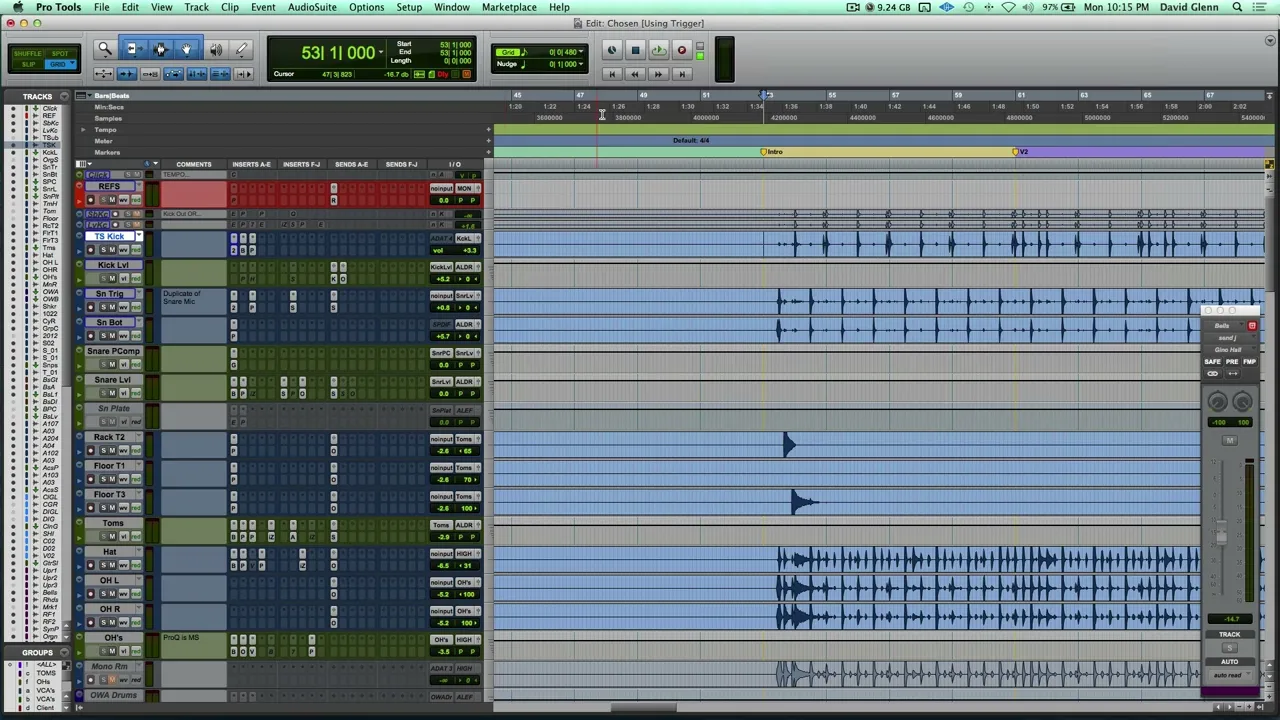
Task: Select the Pencil tool
Action: (x=241, y=49)
